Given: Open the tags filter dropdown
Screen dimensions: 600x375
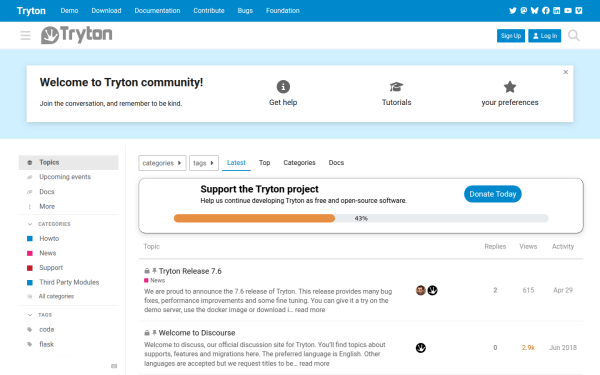Looking at the screenshot, I should [204, 163].
